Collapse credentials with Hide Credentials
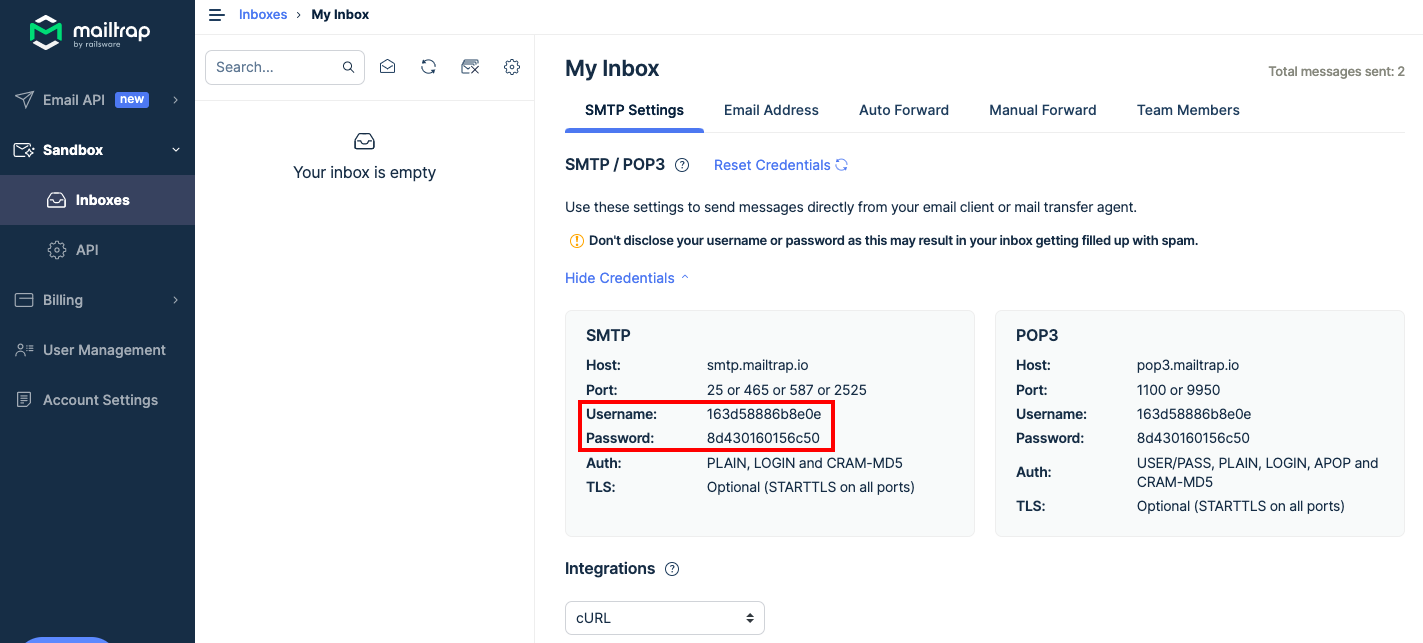Viewport: 1423px width, 643px height. (627, 278)
